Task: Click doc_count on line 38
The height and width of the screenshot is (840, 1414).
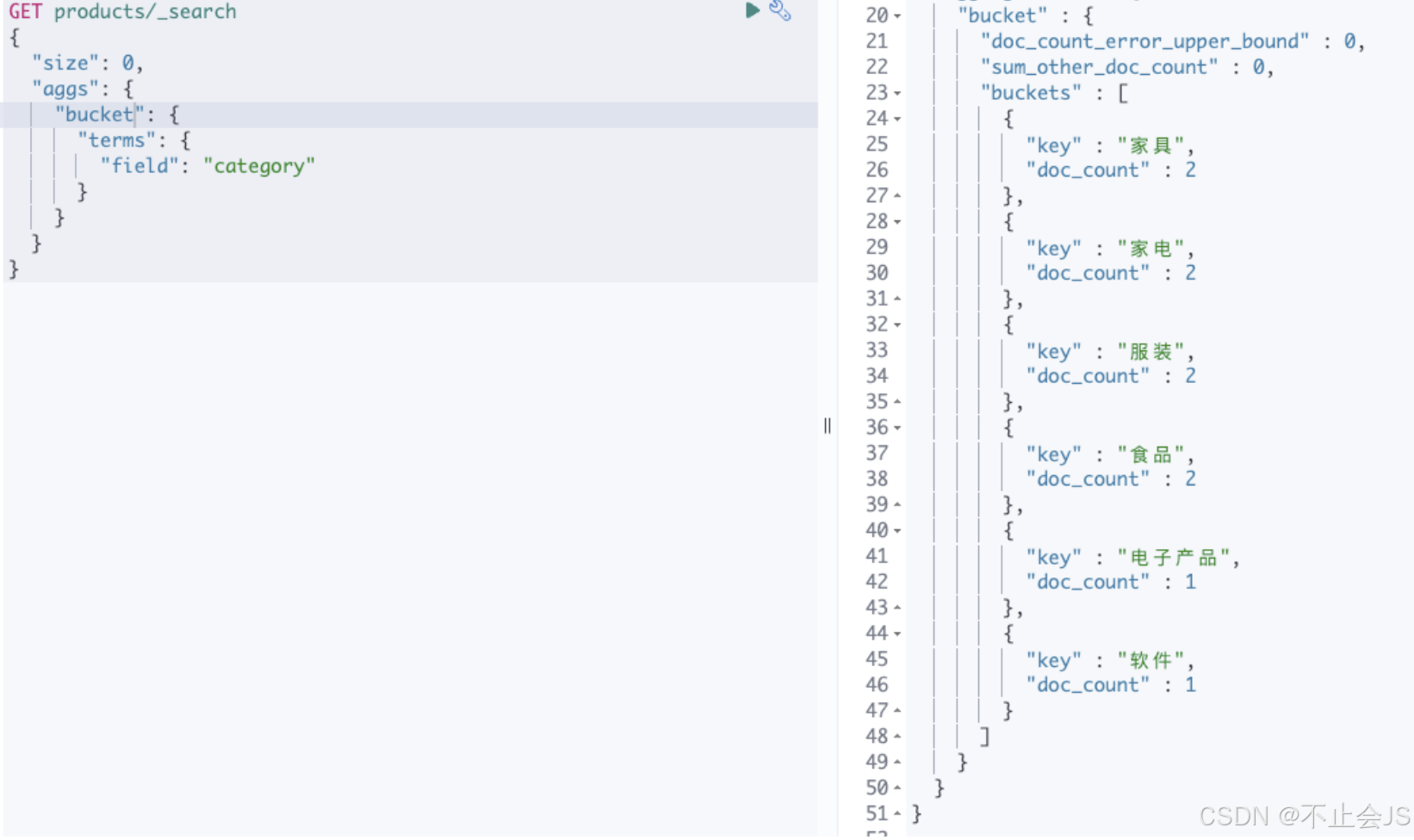Action: click(1088, 479)
